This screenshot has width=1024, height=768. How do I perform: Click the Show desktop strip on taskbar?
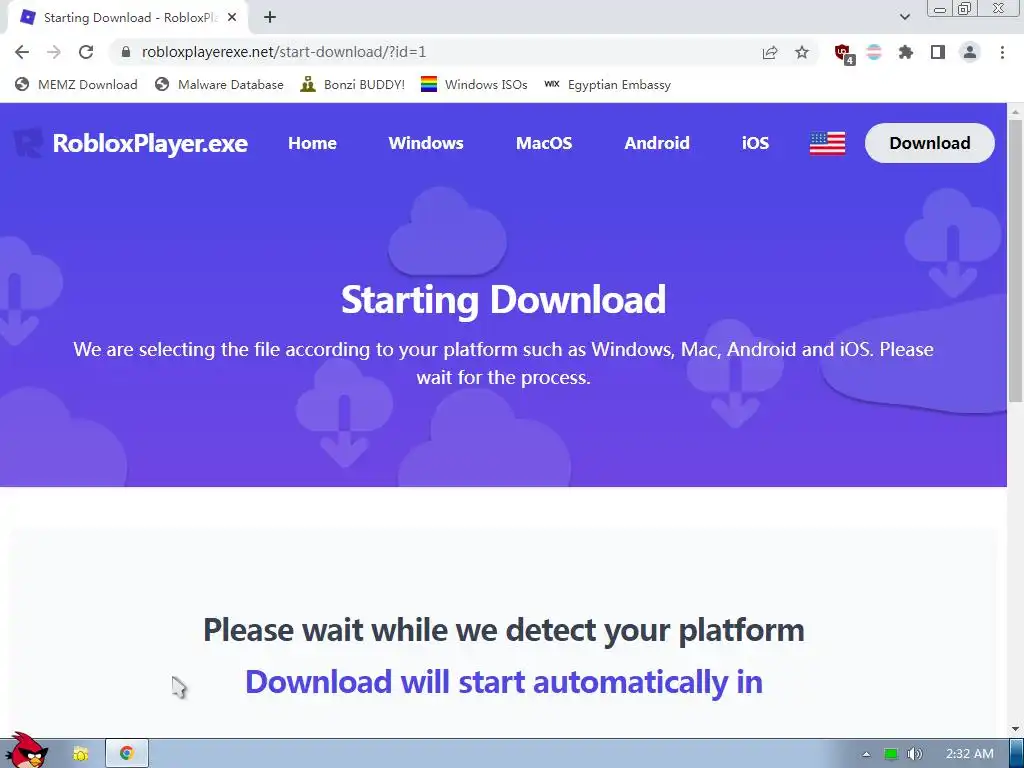[x=1017, y=754]
